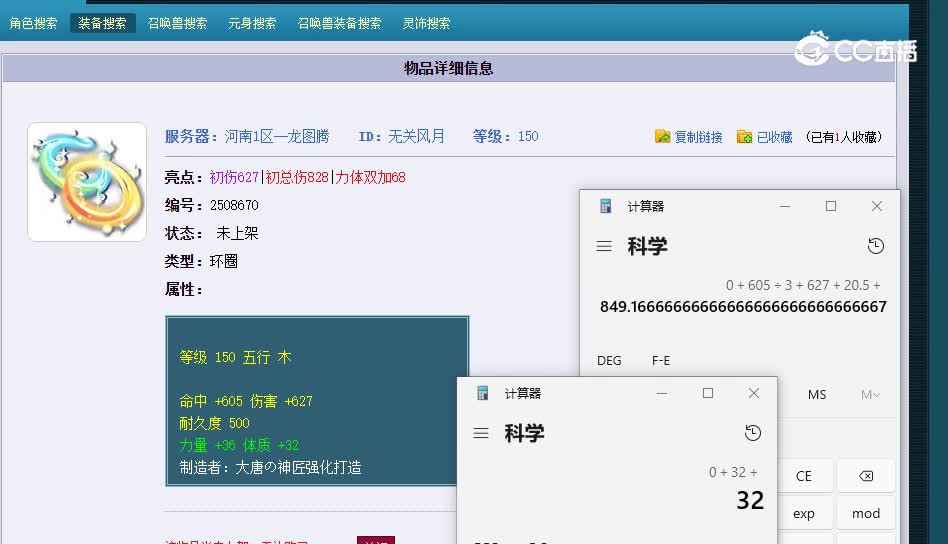Click the 复制链接 copy link icon
This screenshot has width=948, height=544.
[663, 137]
